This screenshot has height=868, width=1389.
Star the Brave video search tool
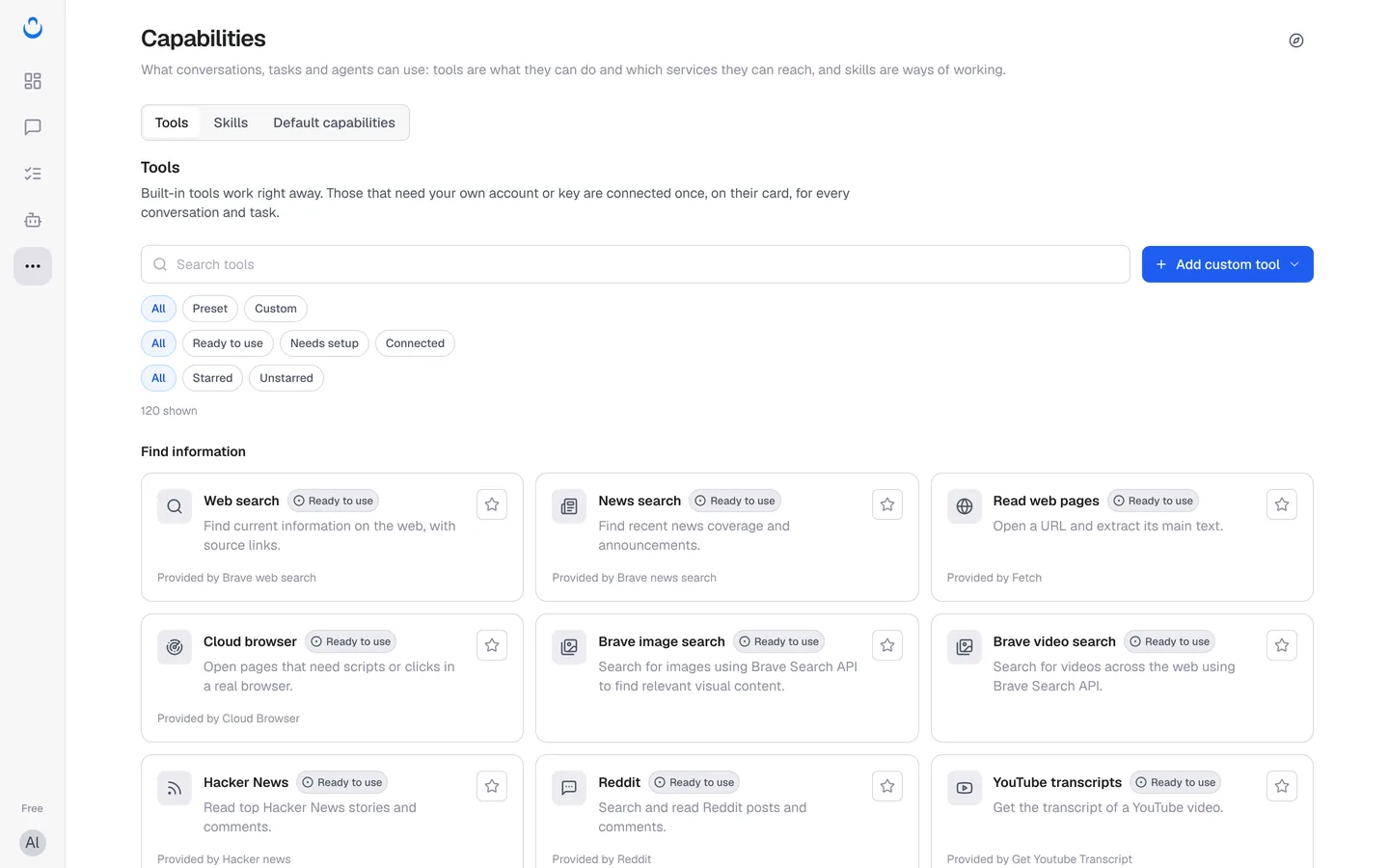pyautogui.click(x=1282, y=645)
